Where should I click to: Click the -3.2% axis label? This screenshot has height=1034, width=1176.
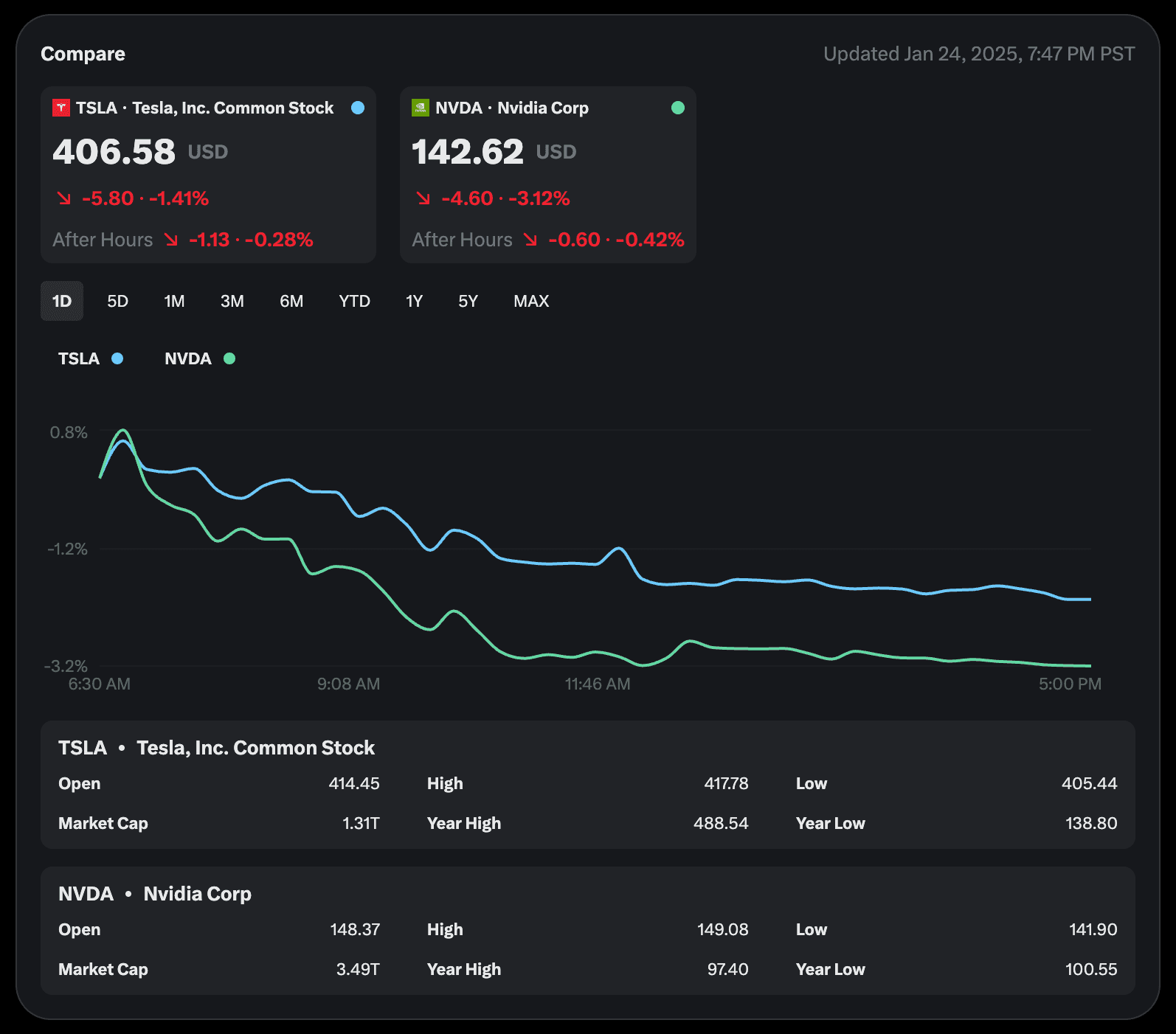66,666
